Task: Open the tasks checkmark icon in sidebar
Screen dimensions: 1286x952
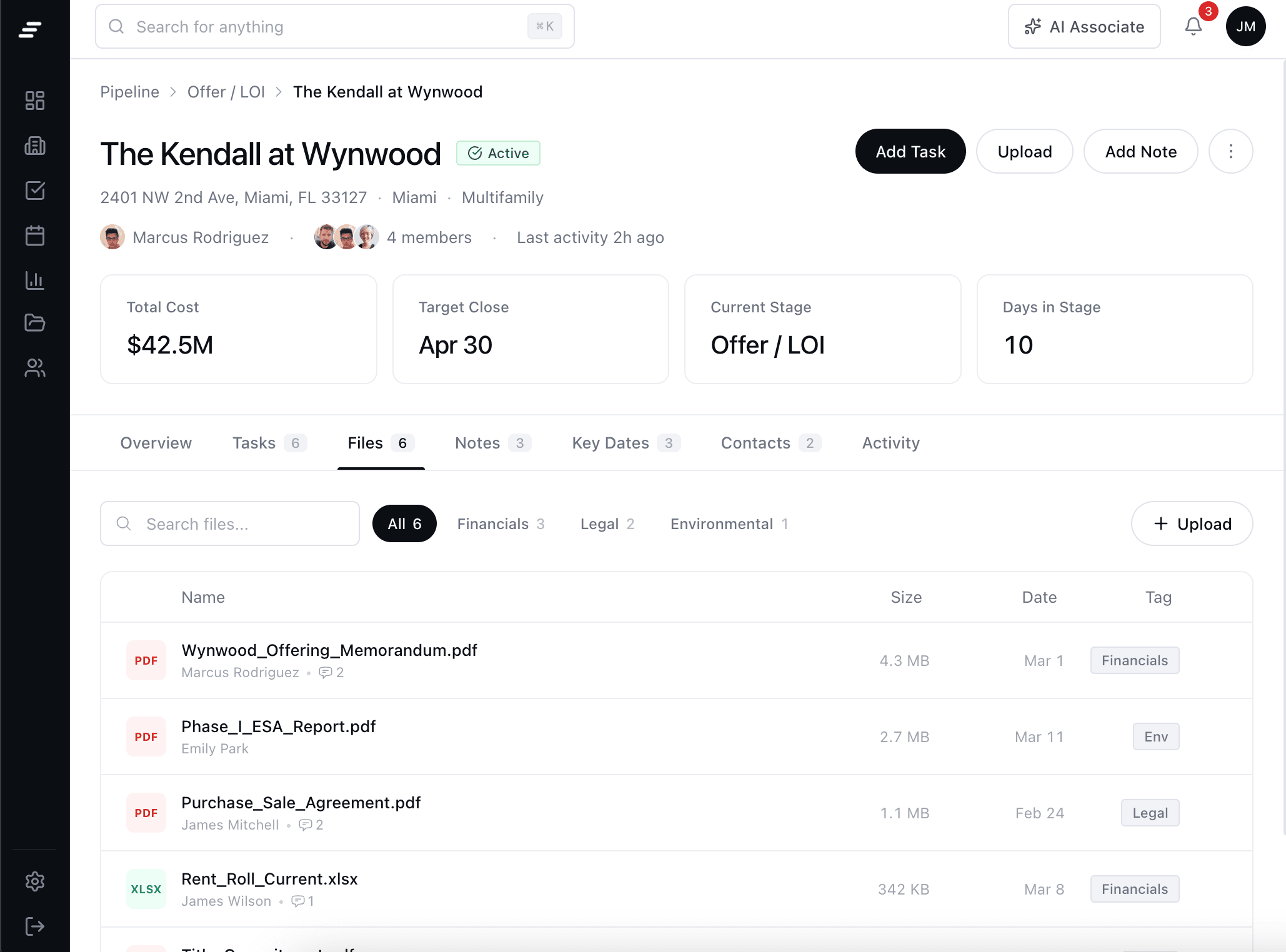Action: (x=35, y=191)
